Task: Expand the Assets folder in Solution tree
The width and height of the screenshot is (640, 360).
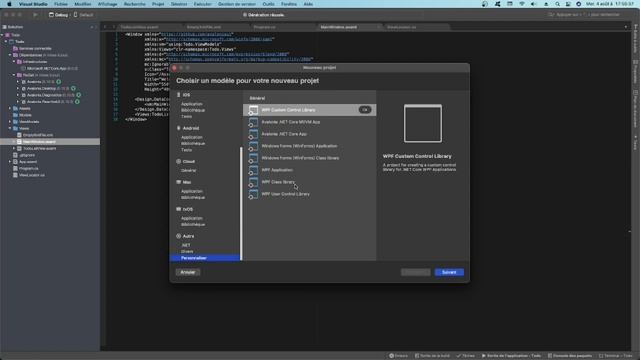Action: (10, 109)
